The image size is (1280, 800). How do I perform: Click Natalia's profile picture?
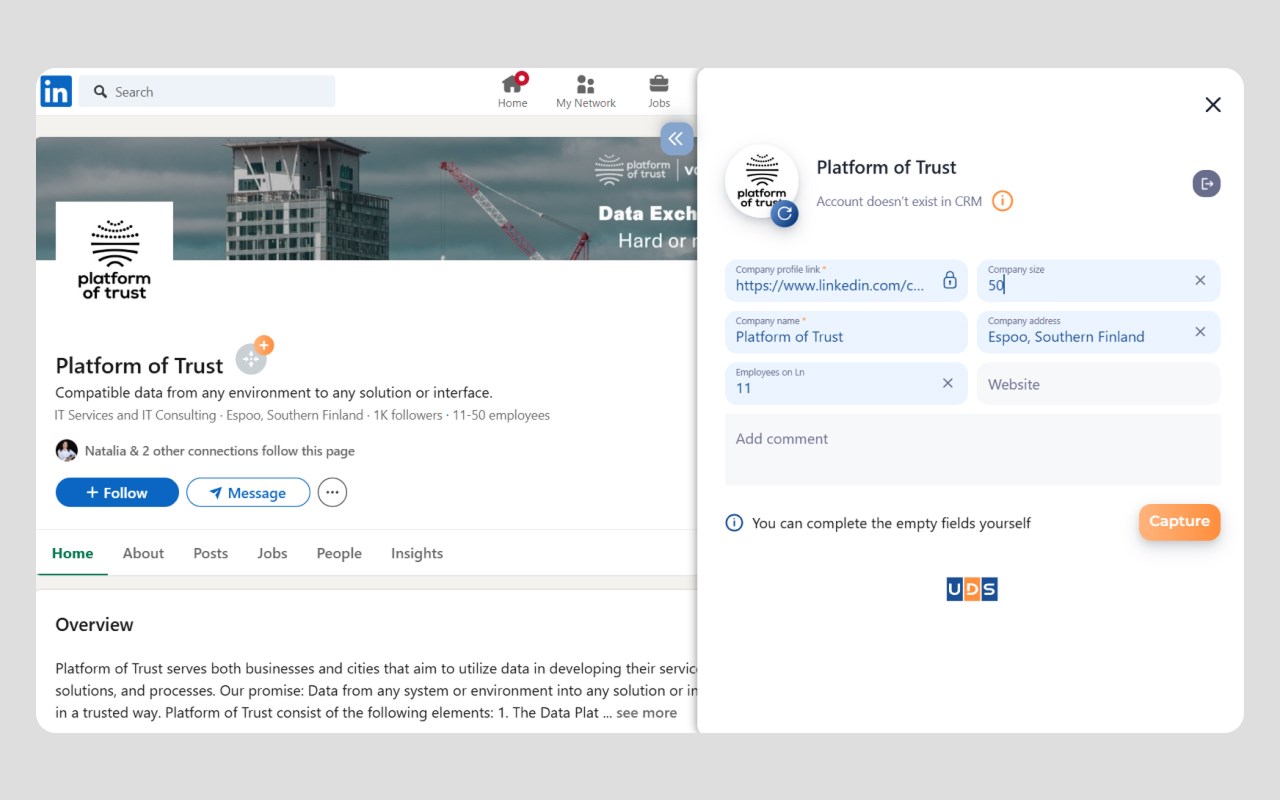tap(66, 450)
